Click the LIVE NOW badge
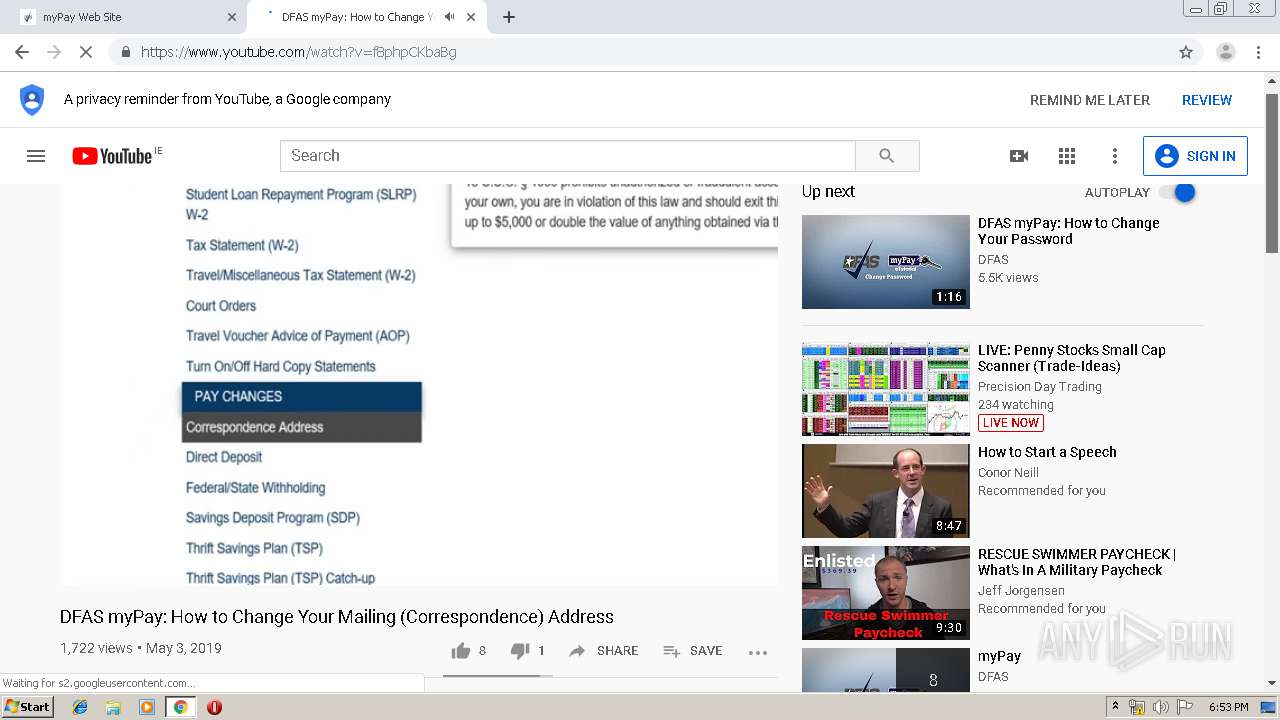1280x720 pixels. click(1010, 423)
